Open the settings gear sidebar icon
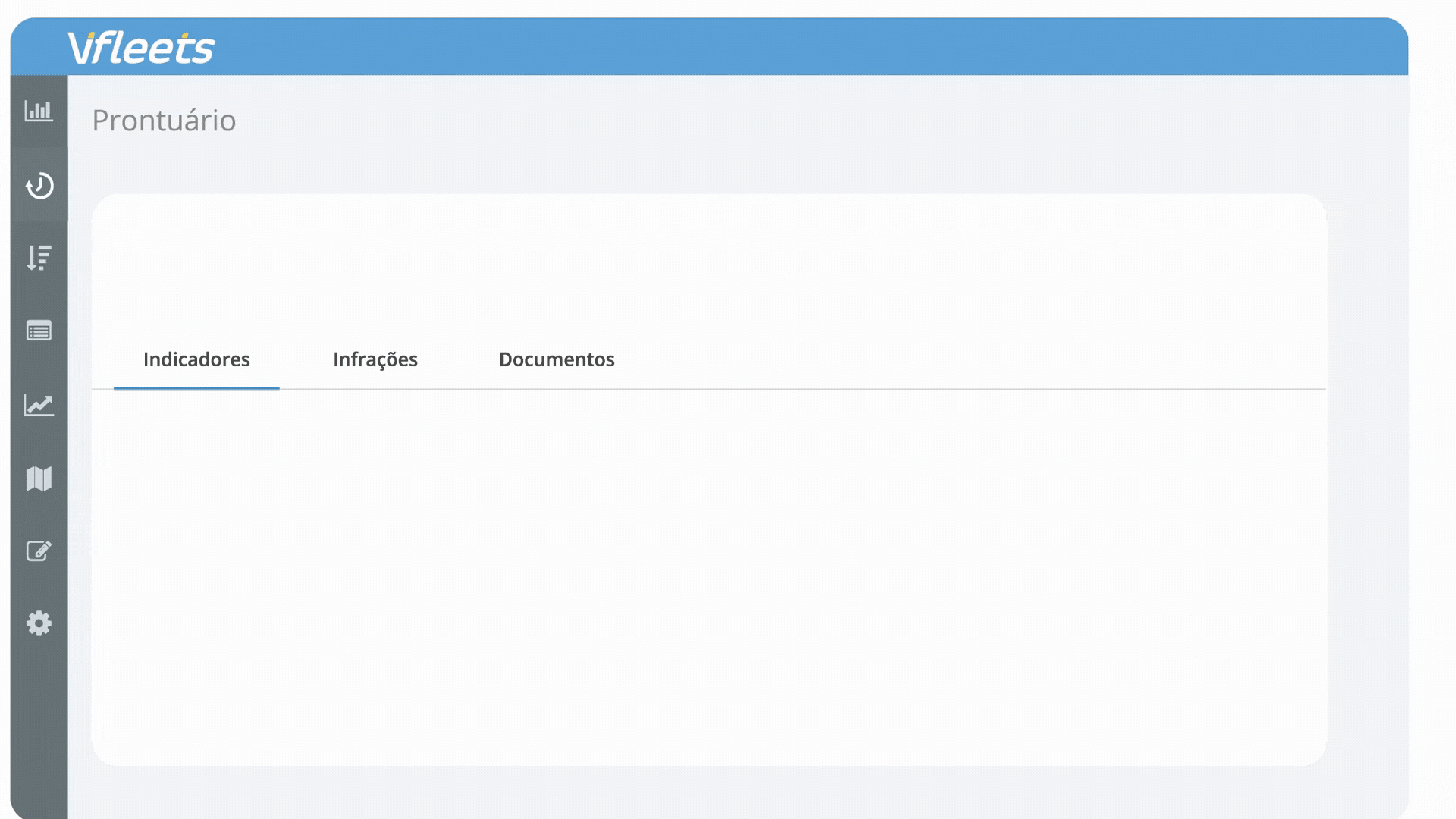This screenshot has width=1456, height=819. click(x=39, y=623)
